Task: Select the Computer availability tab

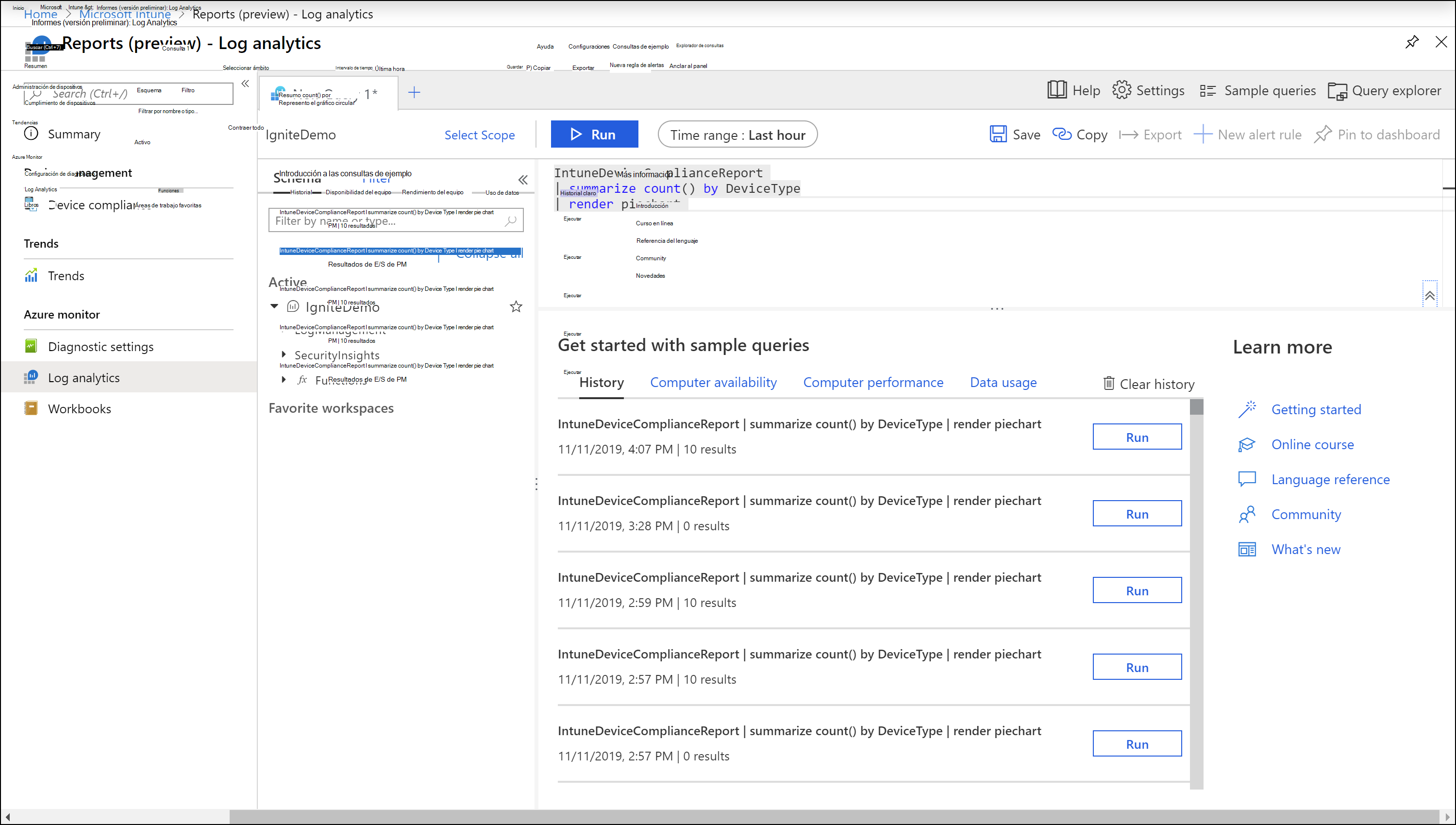Action: (x=713, y=382)
